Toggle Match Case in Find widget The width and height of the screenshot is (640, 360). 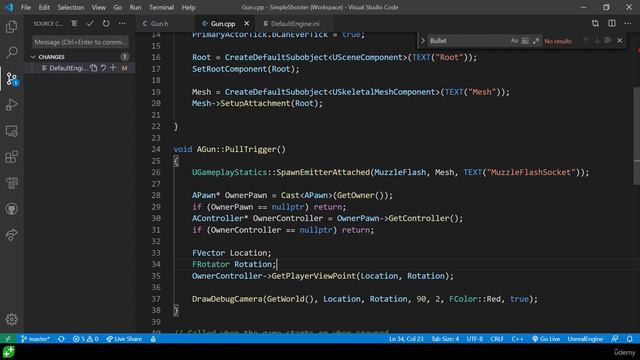tap(514, 41)
